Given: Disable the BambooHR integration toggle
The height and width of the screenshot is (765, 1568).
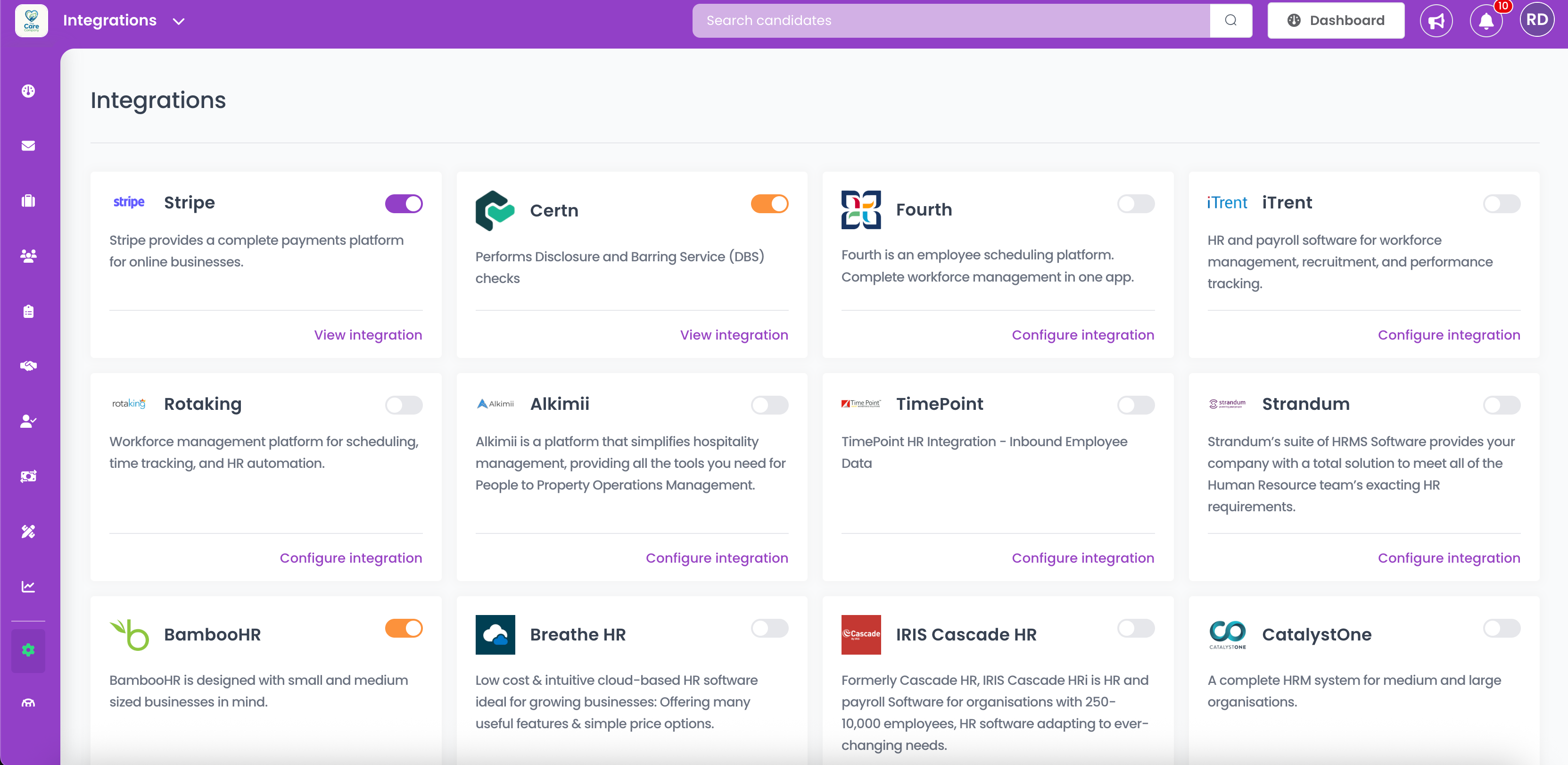Looking at the screenshot, I should click(404, 628).
